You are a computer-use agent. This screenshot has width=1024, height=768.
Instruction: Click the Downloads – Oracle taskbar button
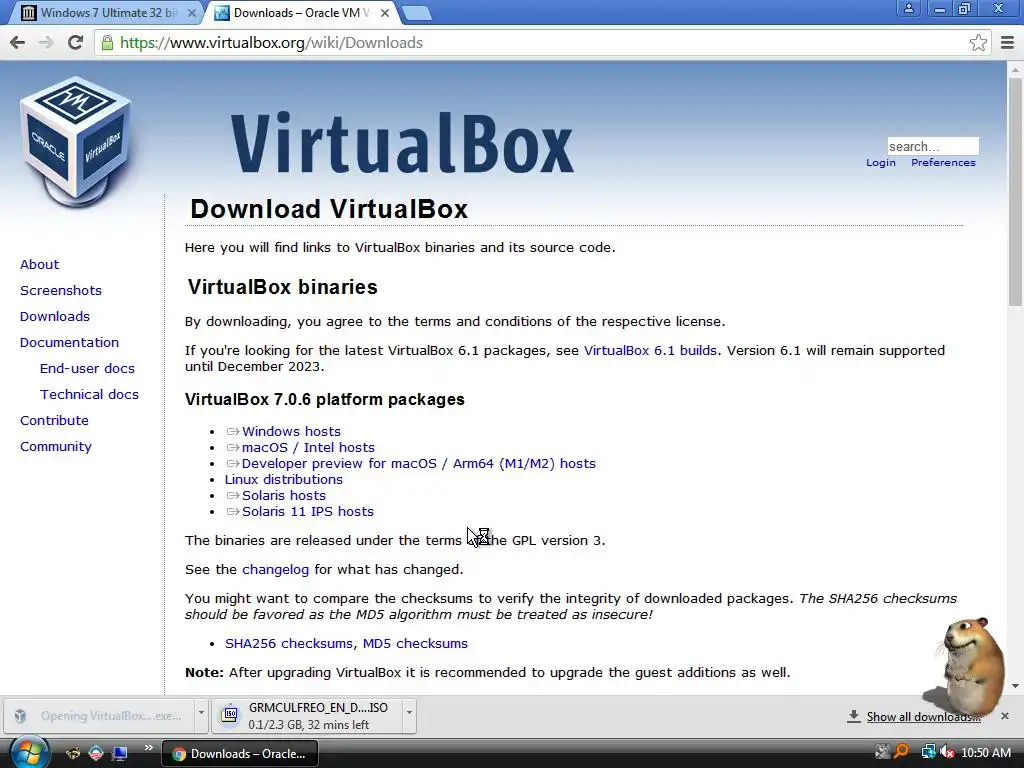(x=240, y=754)
